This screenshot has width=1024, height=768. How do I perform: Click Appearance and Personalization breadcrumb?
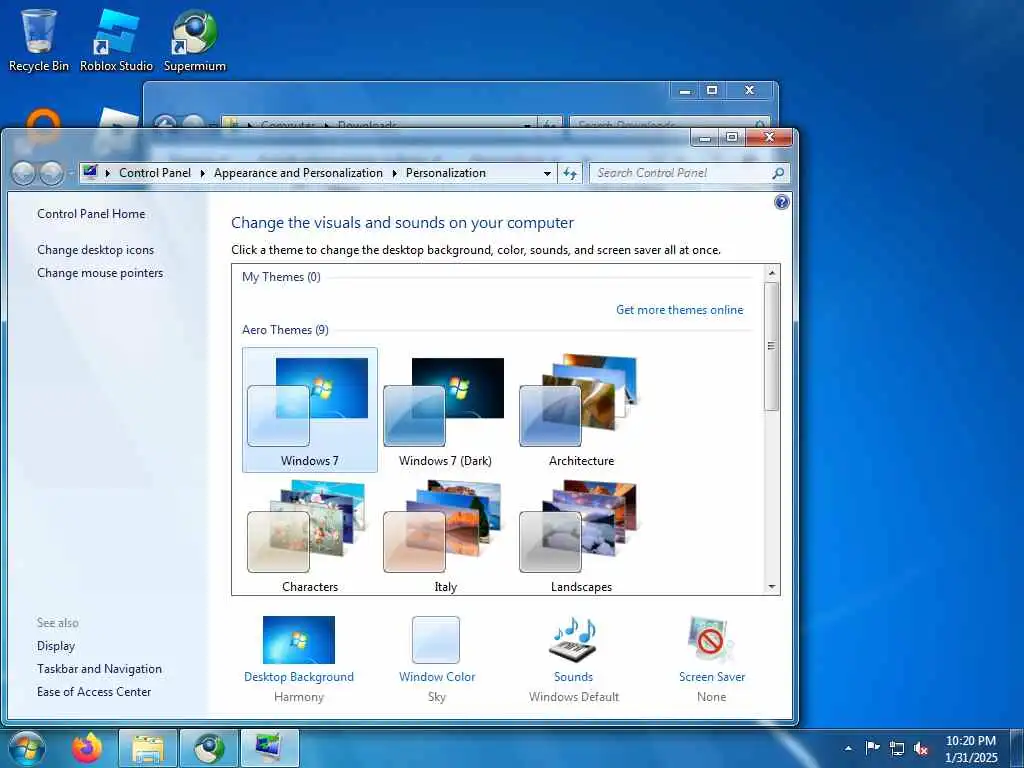pos(298,173)
